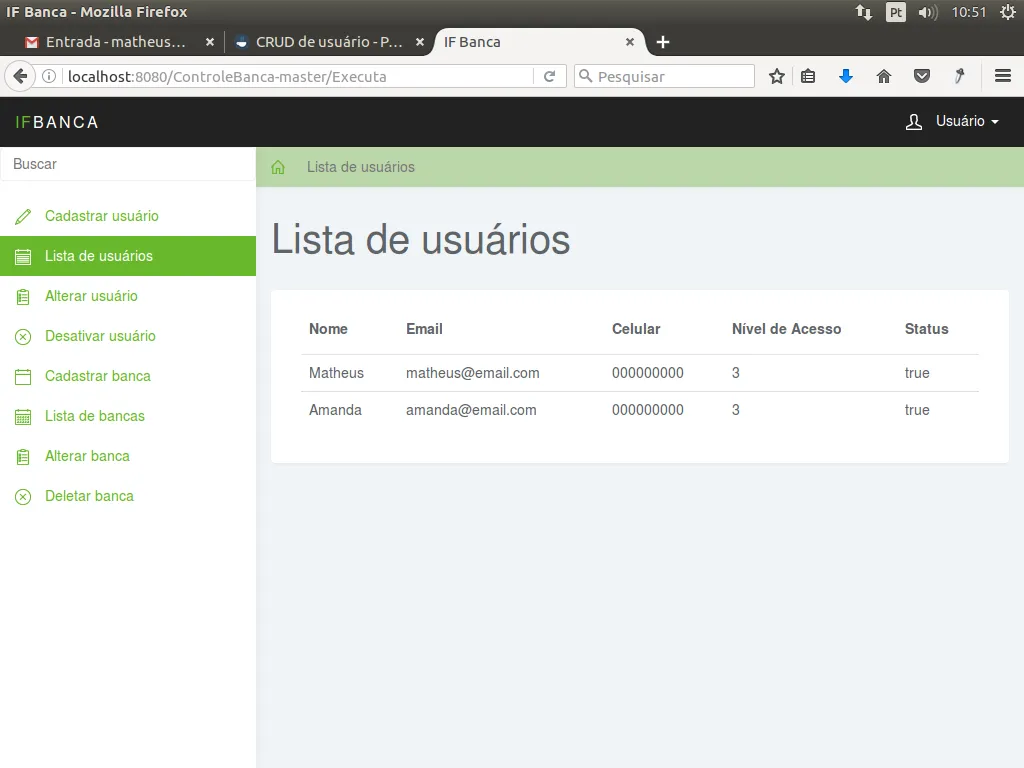
Task: Click the green home icon in breadcrumb
Action: [x=278, y=167]
